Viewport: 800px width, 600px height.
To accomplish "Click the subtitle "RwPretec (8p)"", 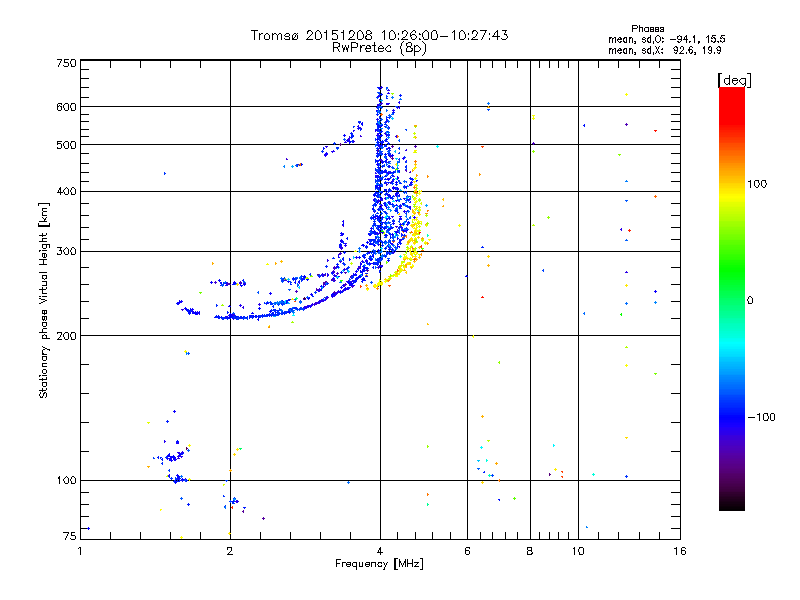I will (x=379, y=48).
